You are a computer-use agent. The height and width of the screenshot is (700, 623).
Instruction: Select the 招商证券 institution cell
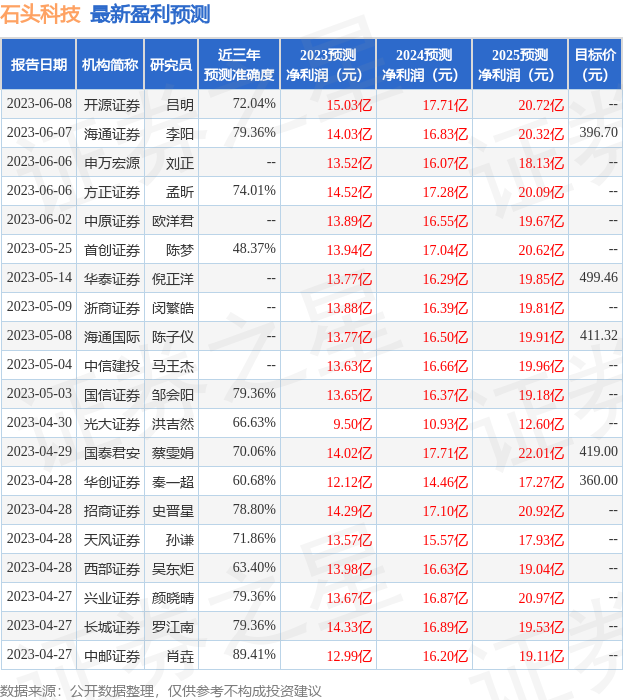112,511
